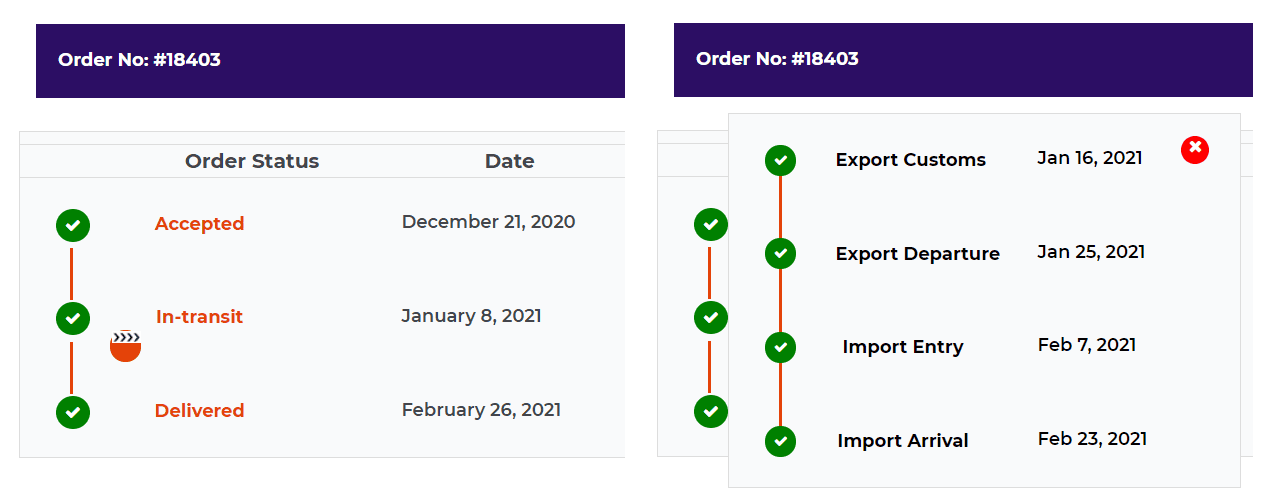Click the Date column header

(x=510, y=161)
